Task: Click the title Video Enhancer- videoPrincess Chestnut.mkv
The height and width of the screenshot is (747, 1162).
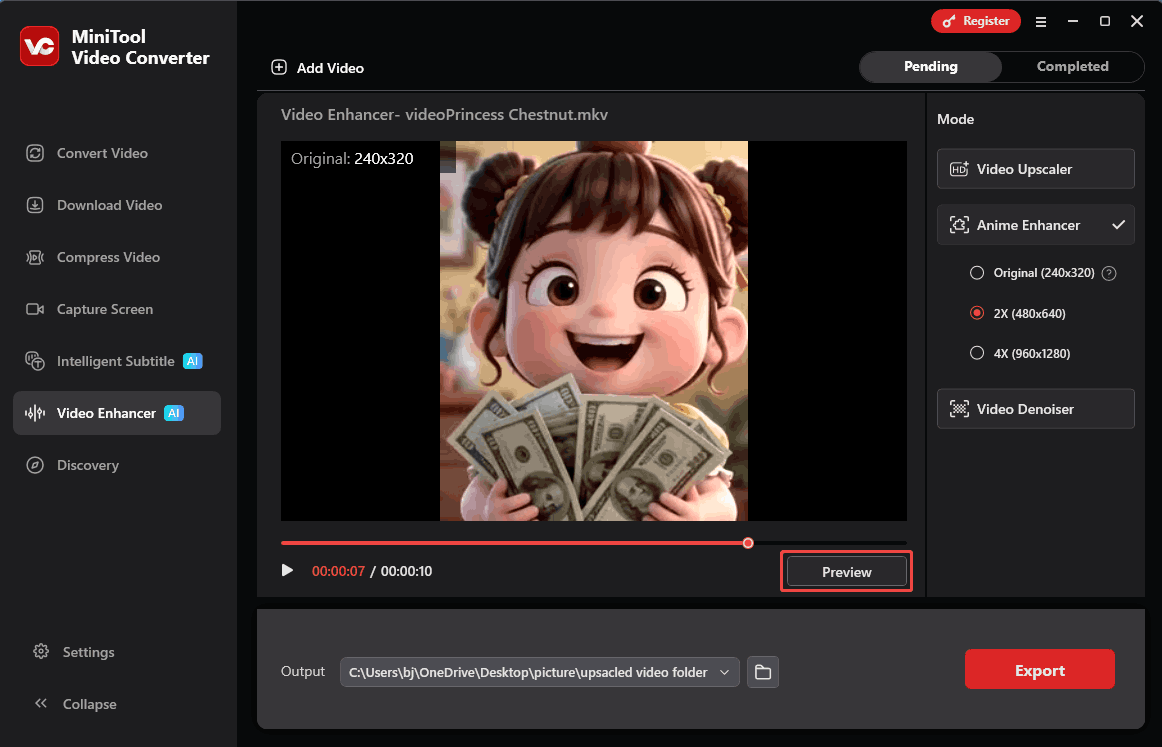Action: coord(445,115)
